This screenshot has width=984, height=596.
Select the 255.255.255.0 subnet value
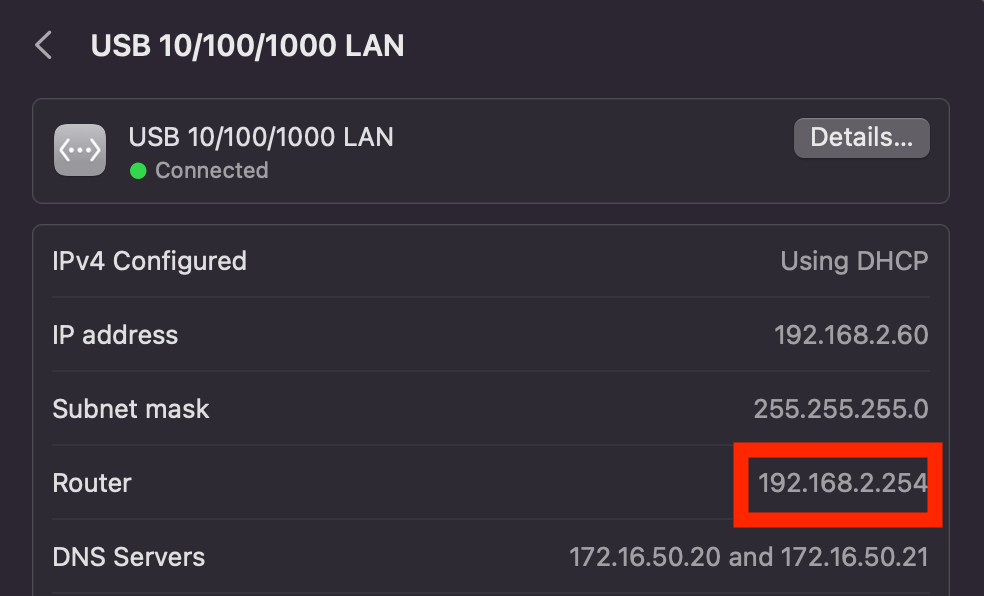[841, 409]
